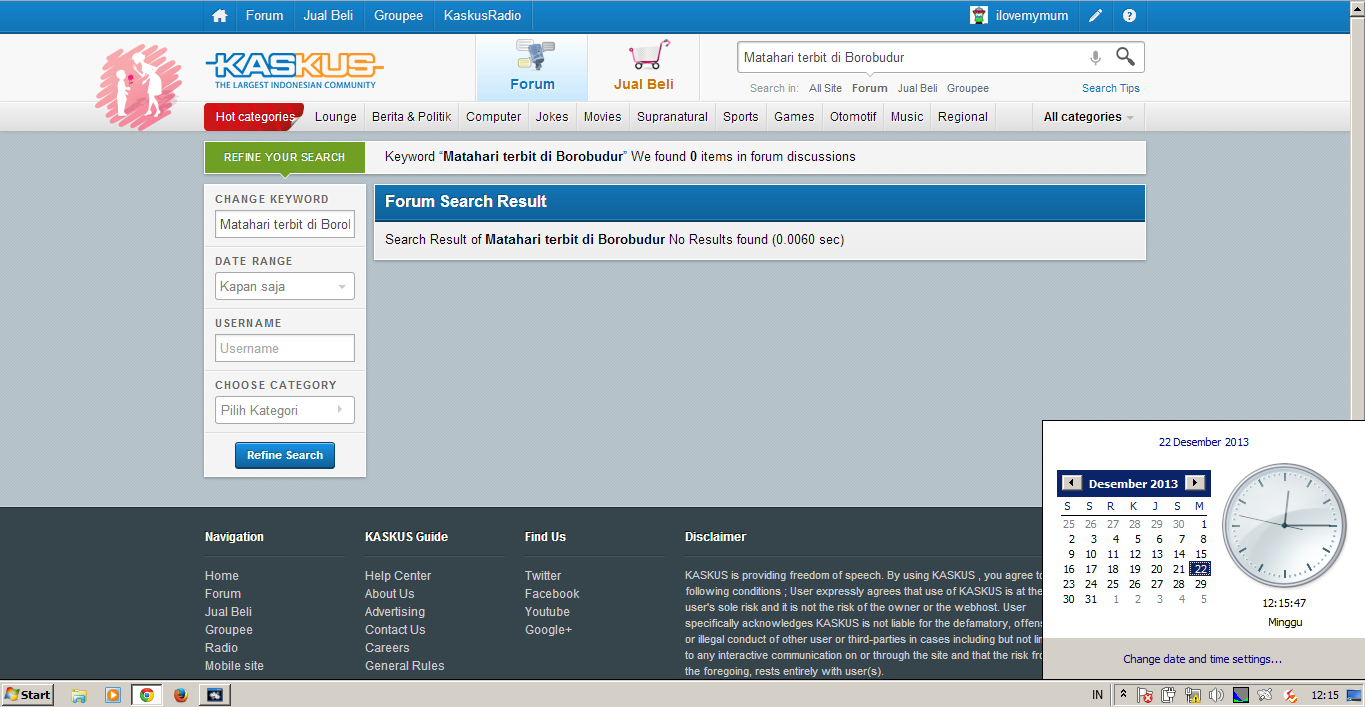Image resolution: width=1365 pixels, height=707 pixels.
Task: Click the pencil edit icon
Action: tap(1096, 16)
